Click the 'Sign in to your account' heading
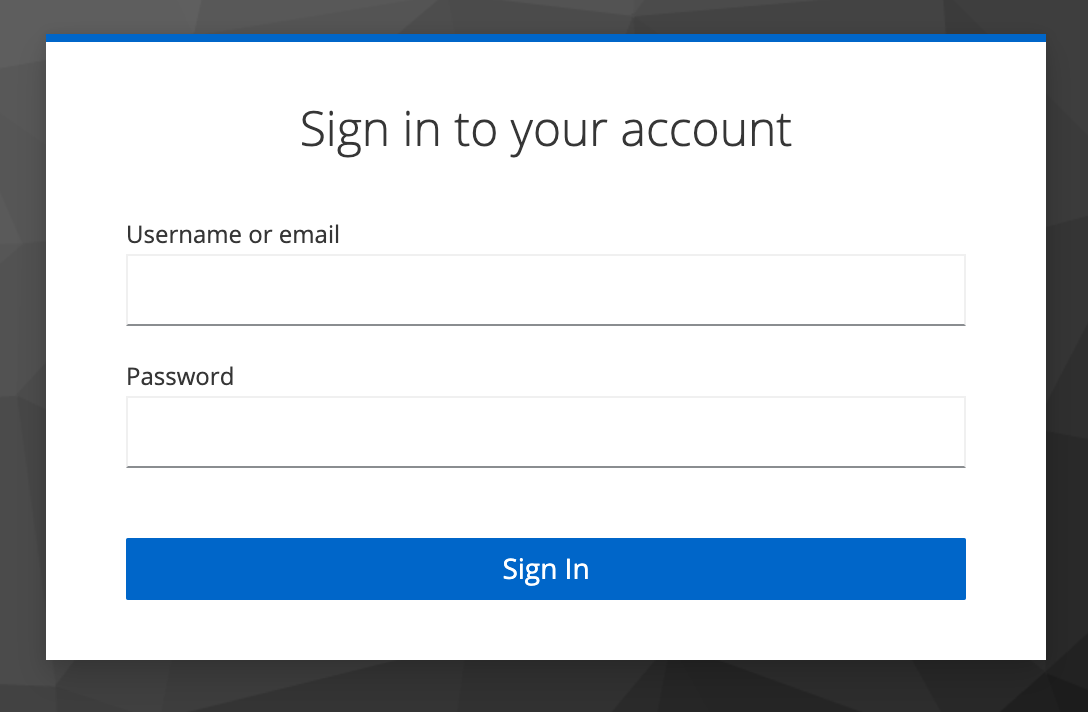The image size is (1088, 712). 545,130
